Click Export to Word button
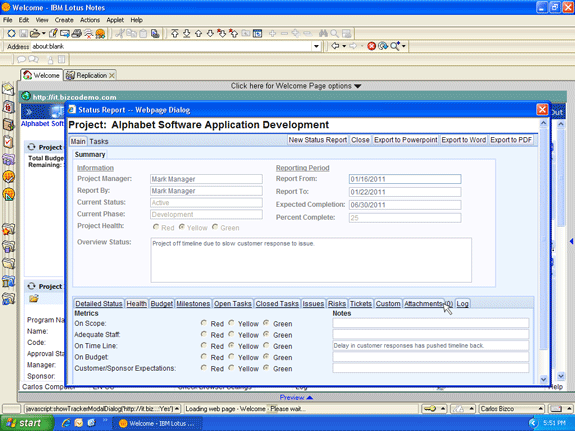 point(464,140)
